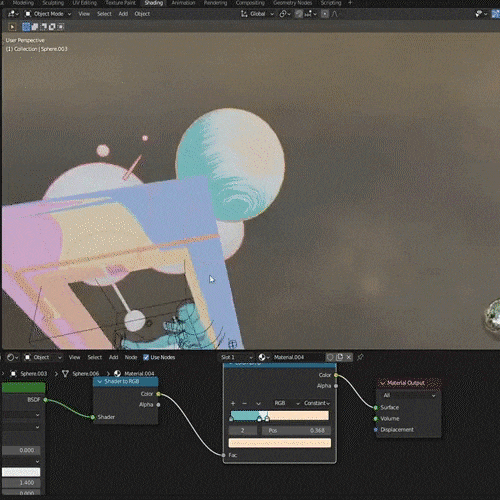Click the Shader to RGB Color output socket
This screenshot has height=500, width=500.
(158, 394)
